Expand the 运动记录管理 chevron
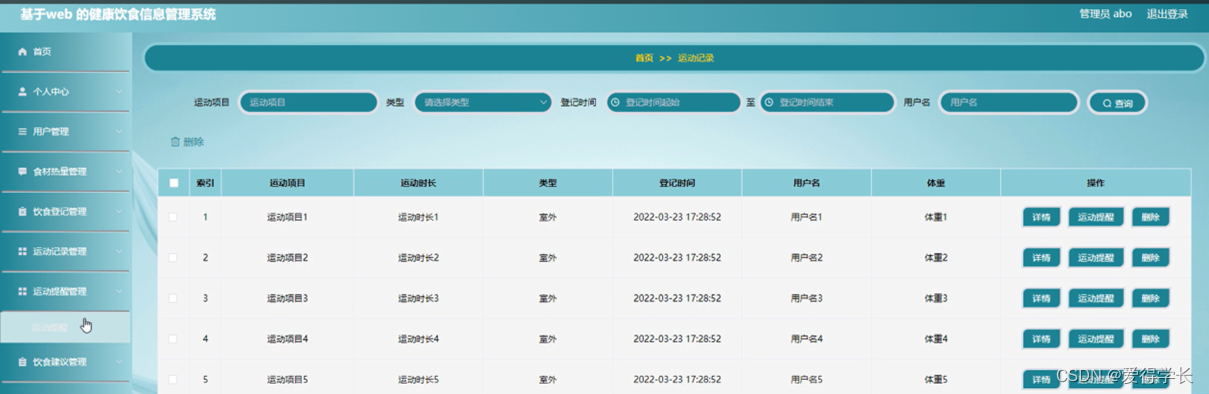The height and width of the screenshot is (394, 1209). click(119, 251)
